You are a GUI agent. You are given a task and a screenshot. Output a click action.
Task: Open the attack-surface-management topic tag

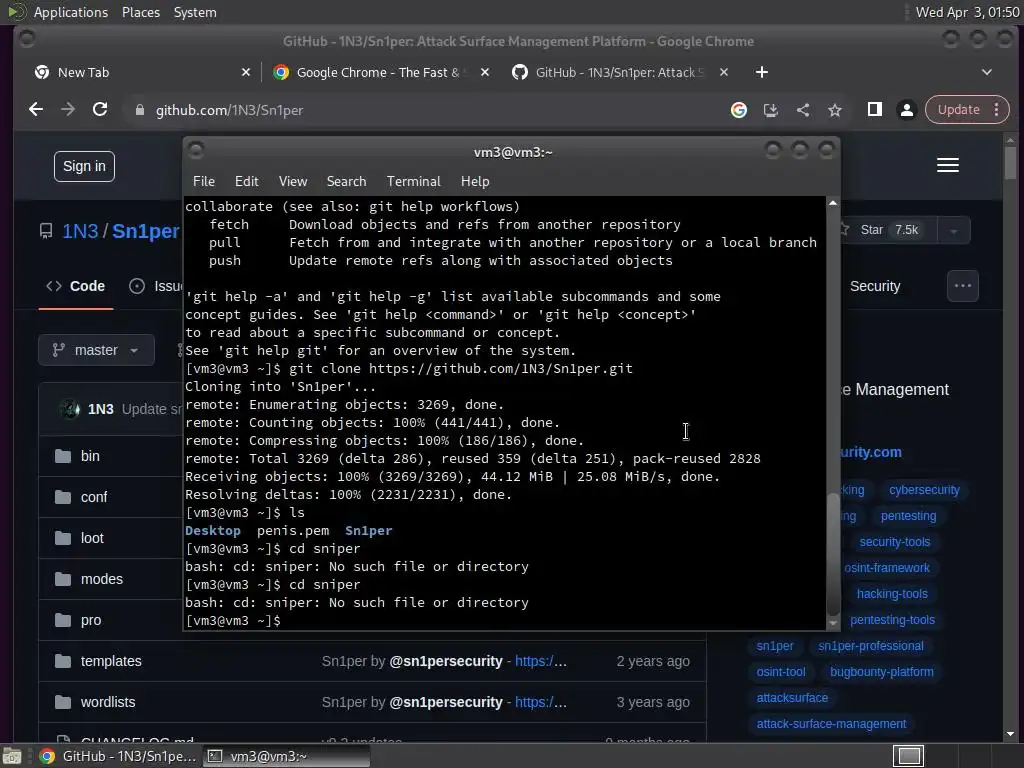831,724
